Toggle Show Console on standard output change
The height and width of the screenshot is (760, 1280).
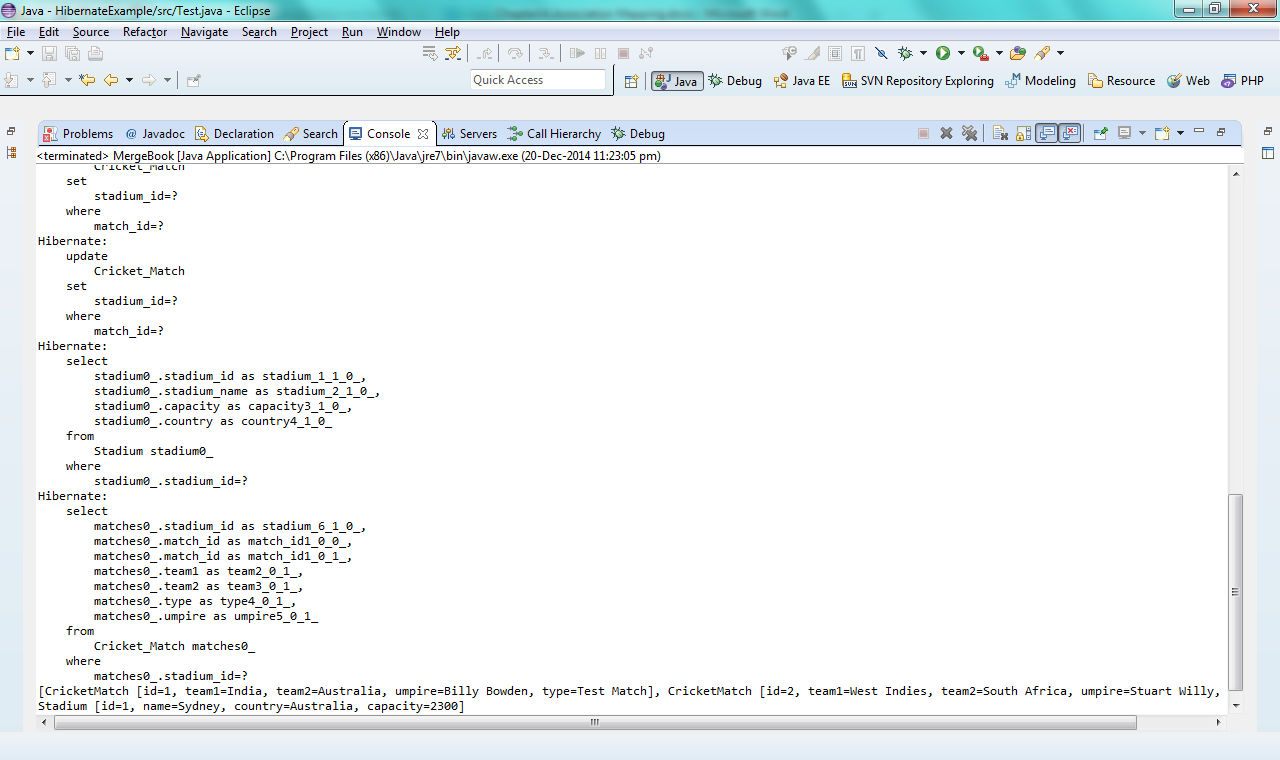[1046, 133]
